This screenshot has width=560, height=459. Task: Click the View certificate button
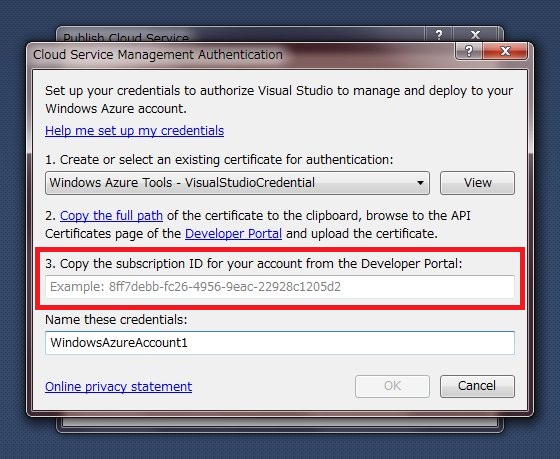[477, 183]
